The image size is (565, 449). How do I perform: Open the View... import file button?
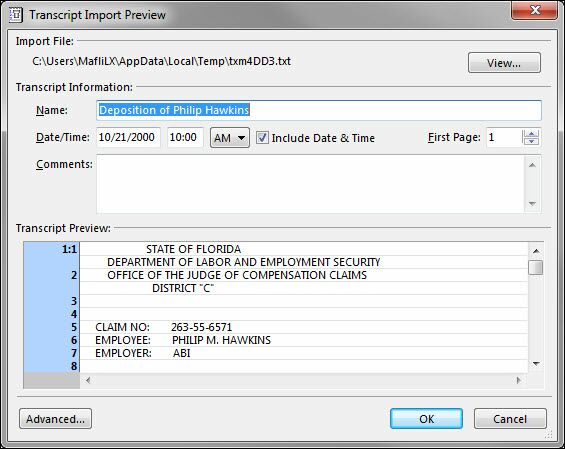[x=504, y=63]
